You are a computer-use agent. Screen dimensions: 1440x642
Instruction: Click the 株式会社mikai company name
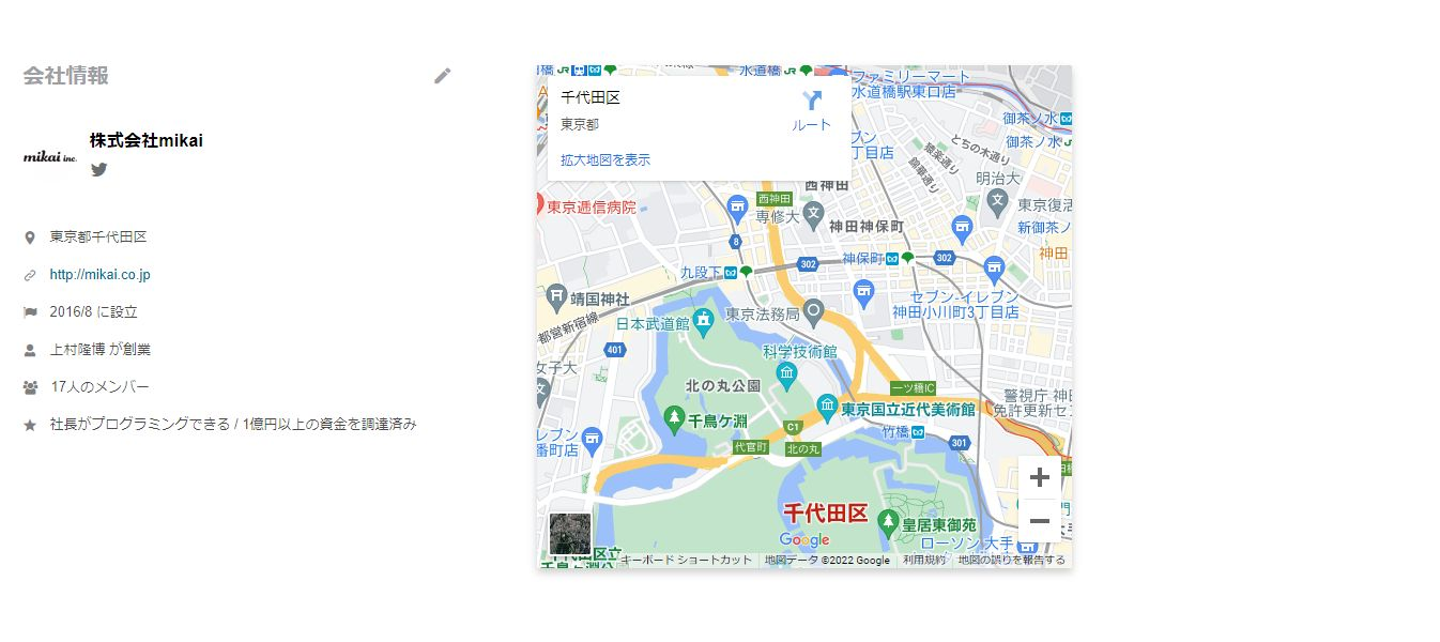[x=146, y=141]
